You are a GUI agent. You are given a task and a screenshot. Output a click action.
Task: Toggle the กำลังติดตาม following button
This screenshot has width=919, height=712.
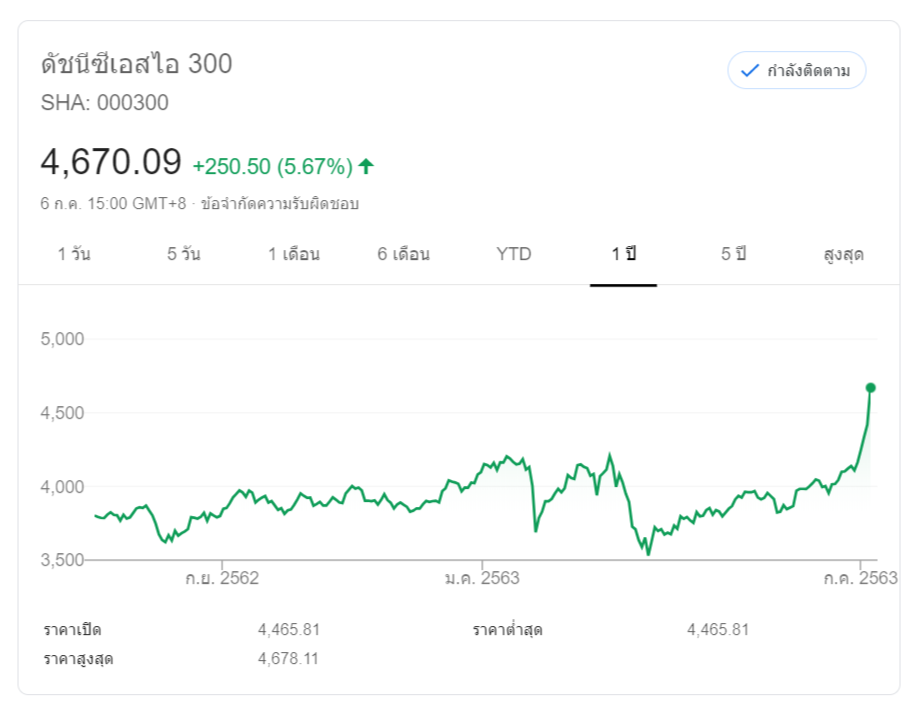pos(796,70)
